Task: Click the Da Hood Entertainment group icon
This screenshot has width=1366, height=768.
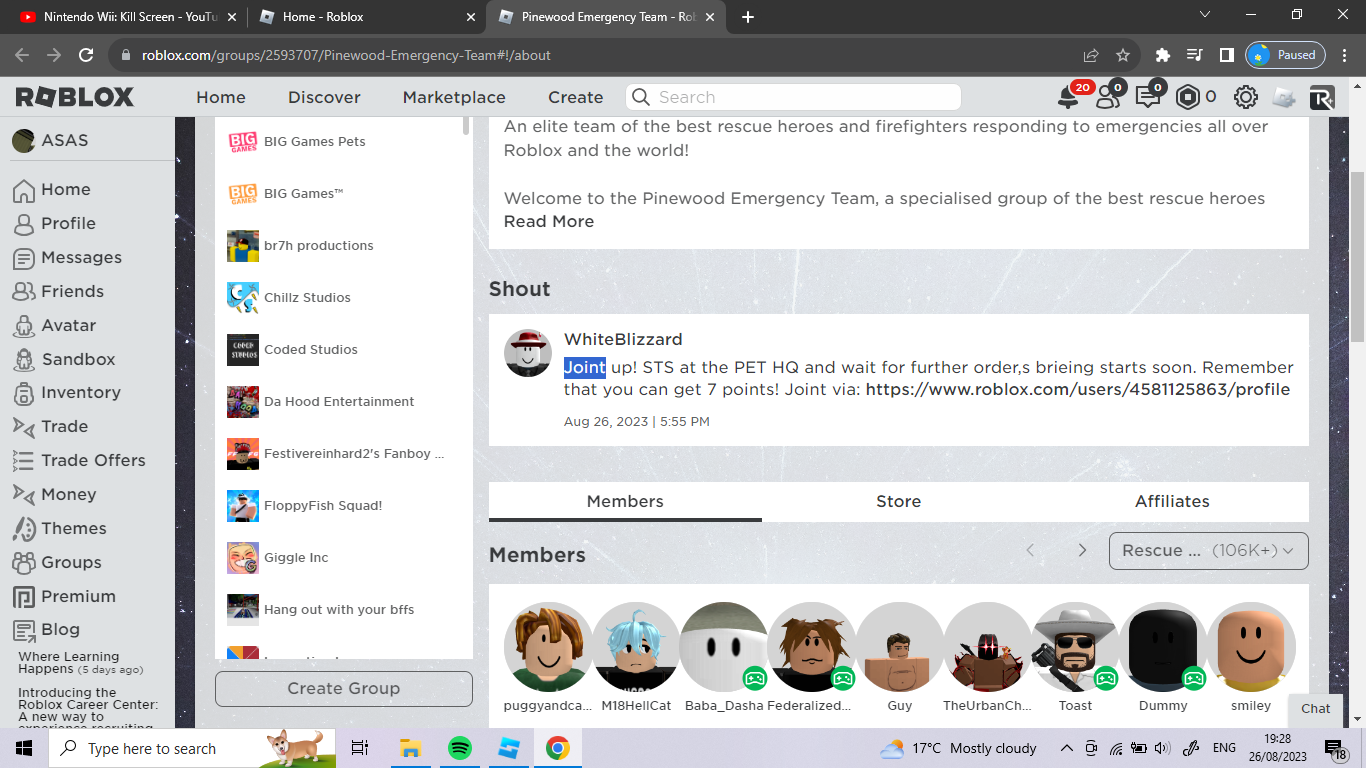Action: pyautogui.click(x=243, y=401)
